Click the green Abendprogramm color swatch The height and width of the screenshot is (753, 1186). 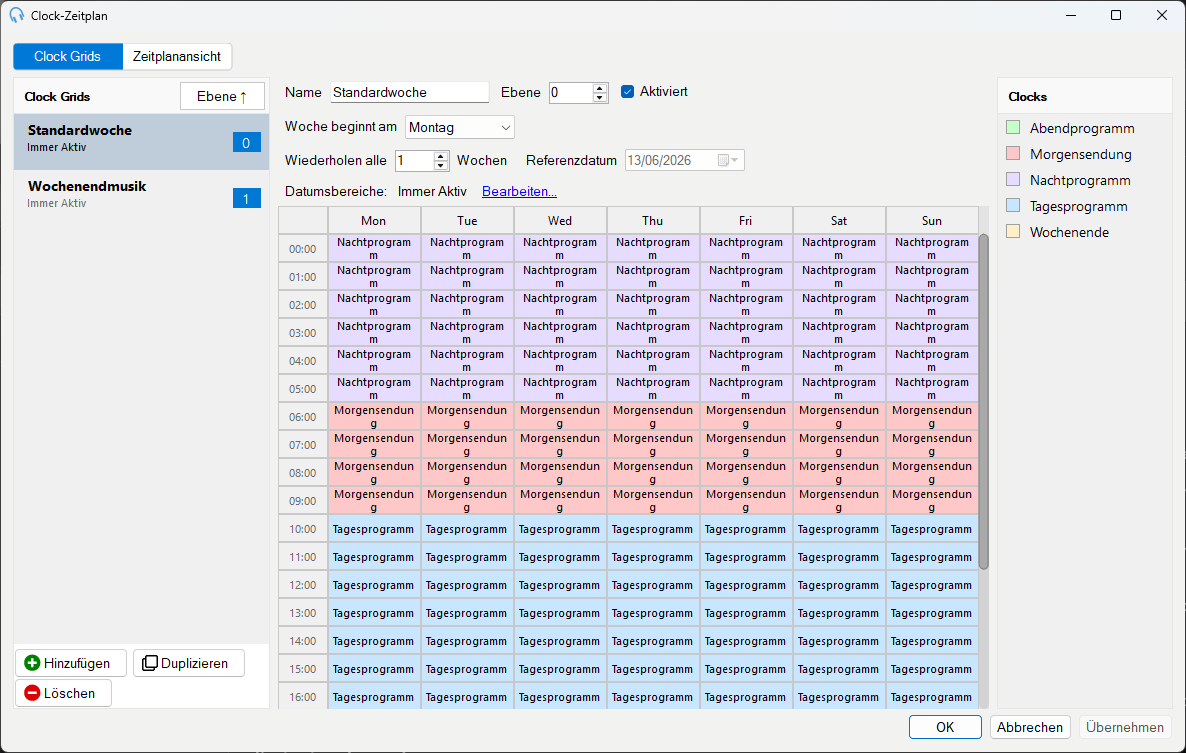[1014, 127]
